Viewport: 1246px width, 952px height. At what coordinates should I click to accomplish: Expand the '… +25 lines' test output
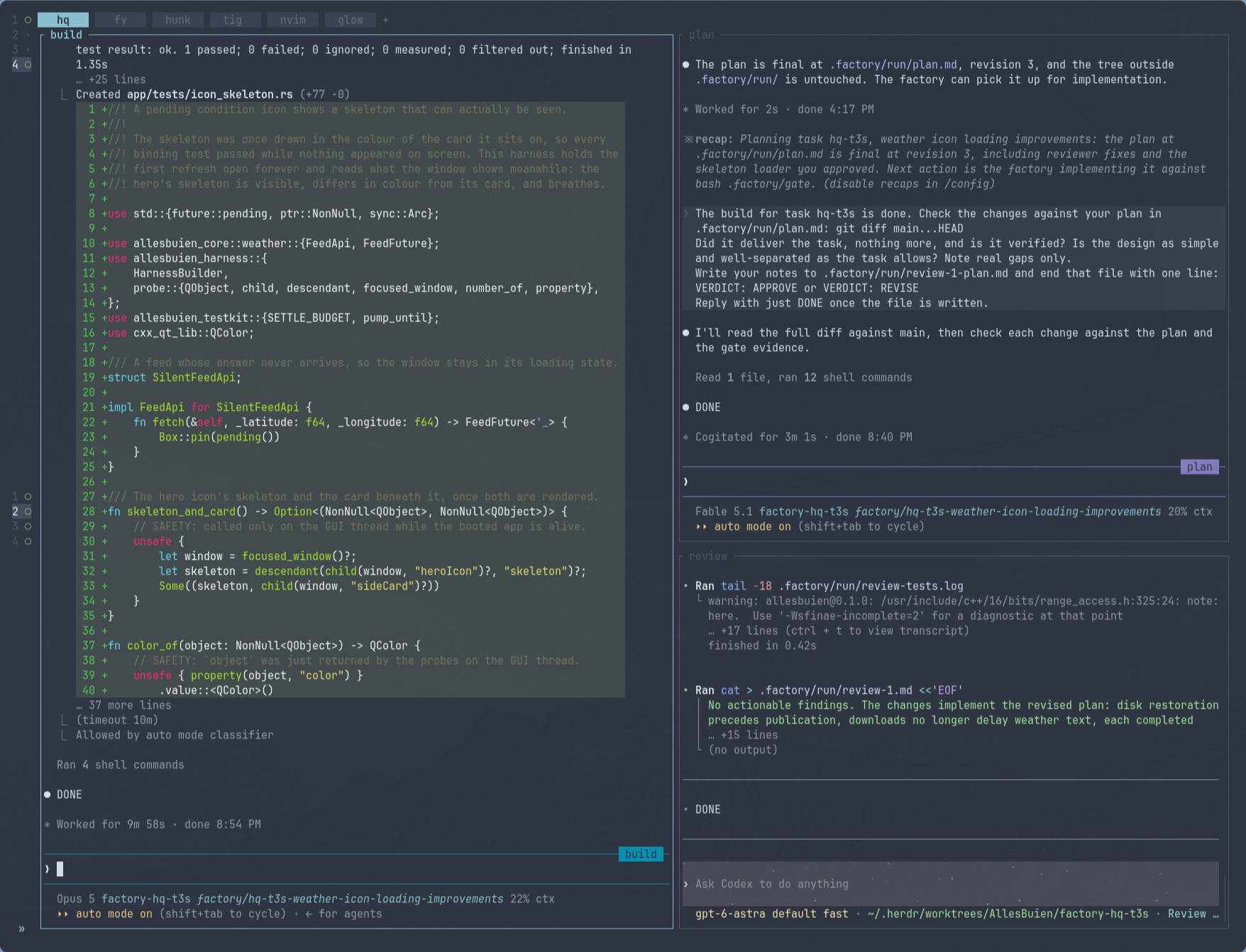pos(111,79)
